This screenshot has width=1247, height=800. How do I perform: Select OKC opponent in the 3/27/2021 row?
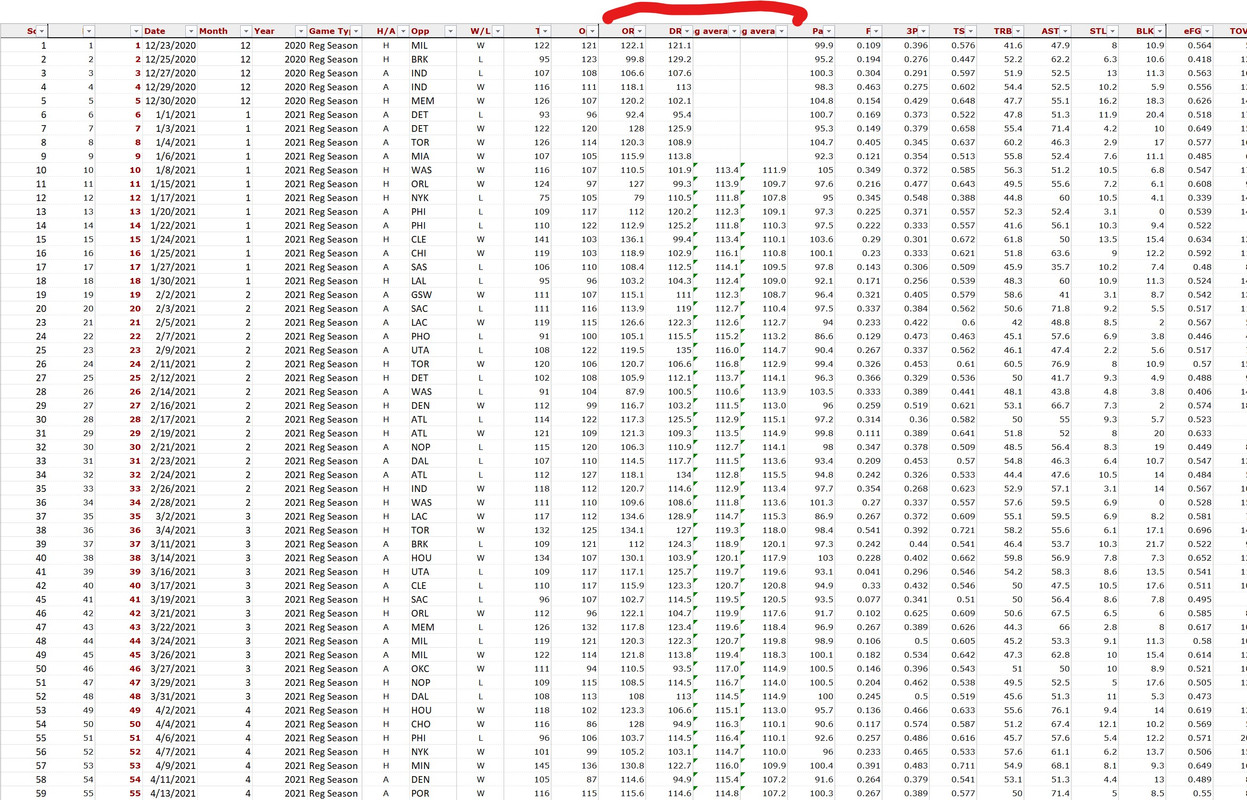tap(433, 669)
